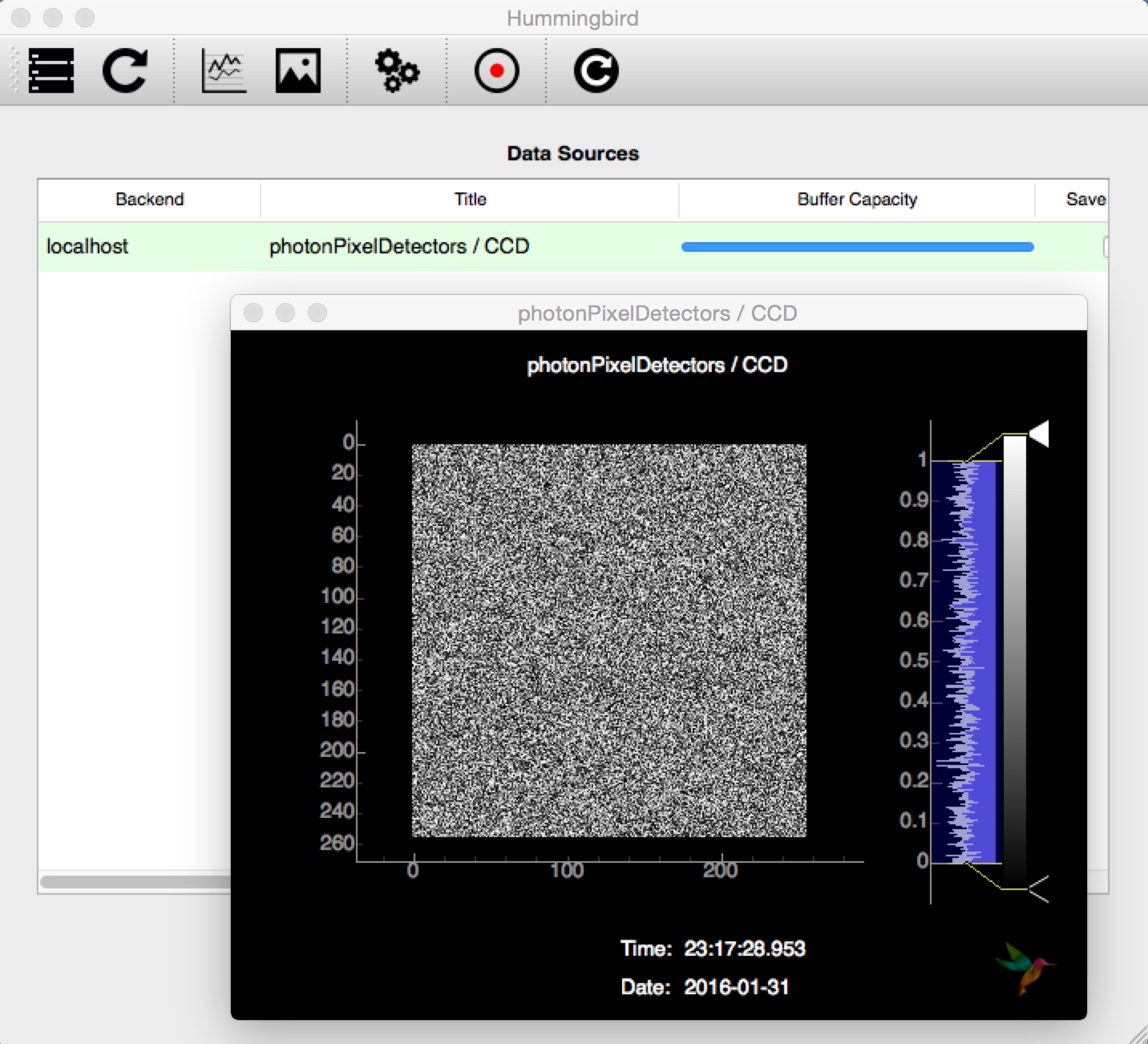Click the horizontal scrollbar of data sources table
Viewport: 1148px width, 1044px height.
[136, 882]
